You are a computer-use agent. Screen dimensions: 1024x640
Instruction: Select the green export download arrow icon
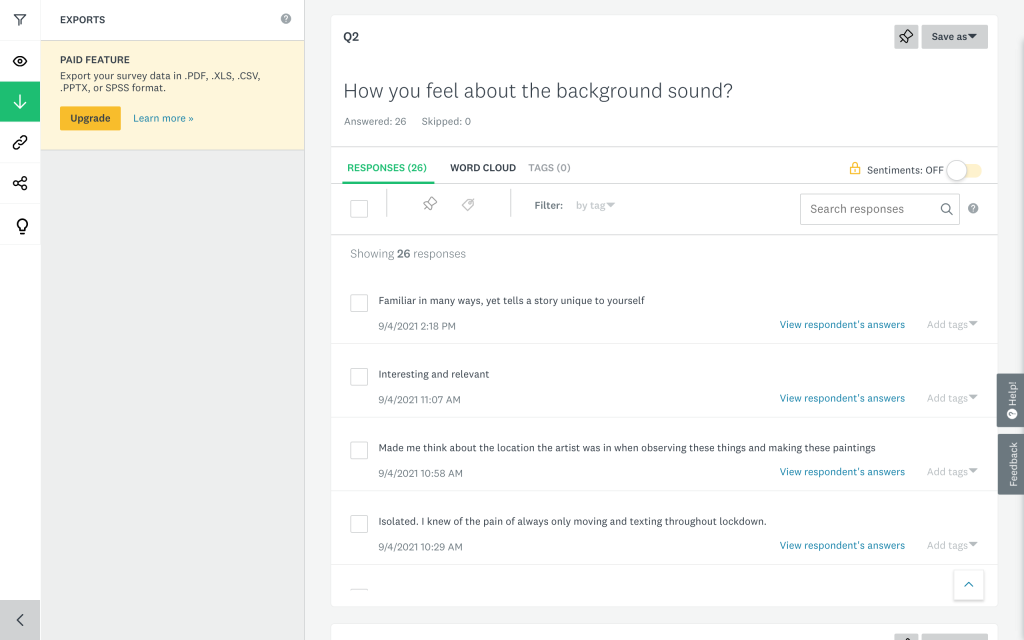20,102
